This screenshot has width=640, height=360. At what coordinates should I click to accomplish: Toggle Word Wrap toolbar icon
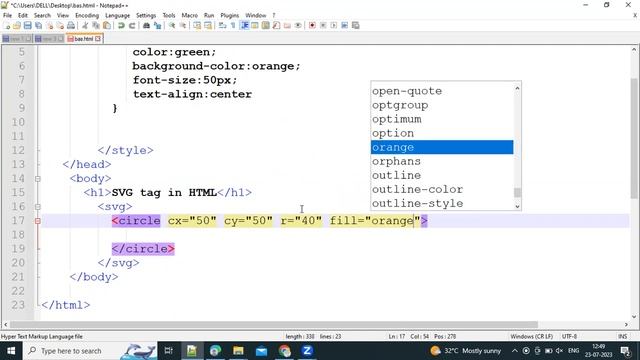pyautogui.click(x=222, y=25)
